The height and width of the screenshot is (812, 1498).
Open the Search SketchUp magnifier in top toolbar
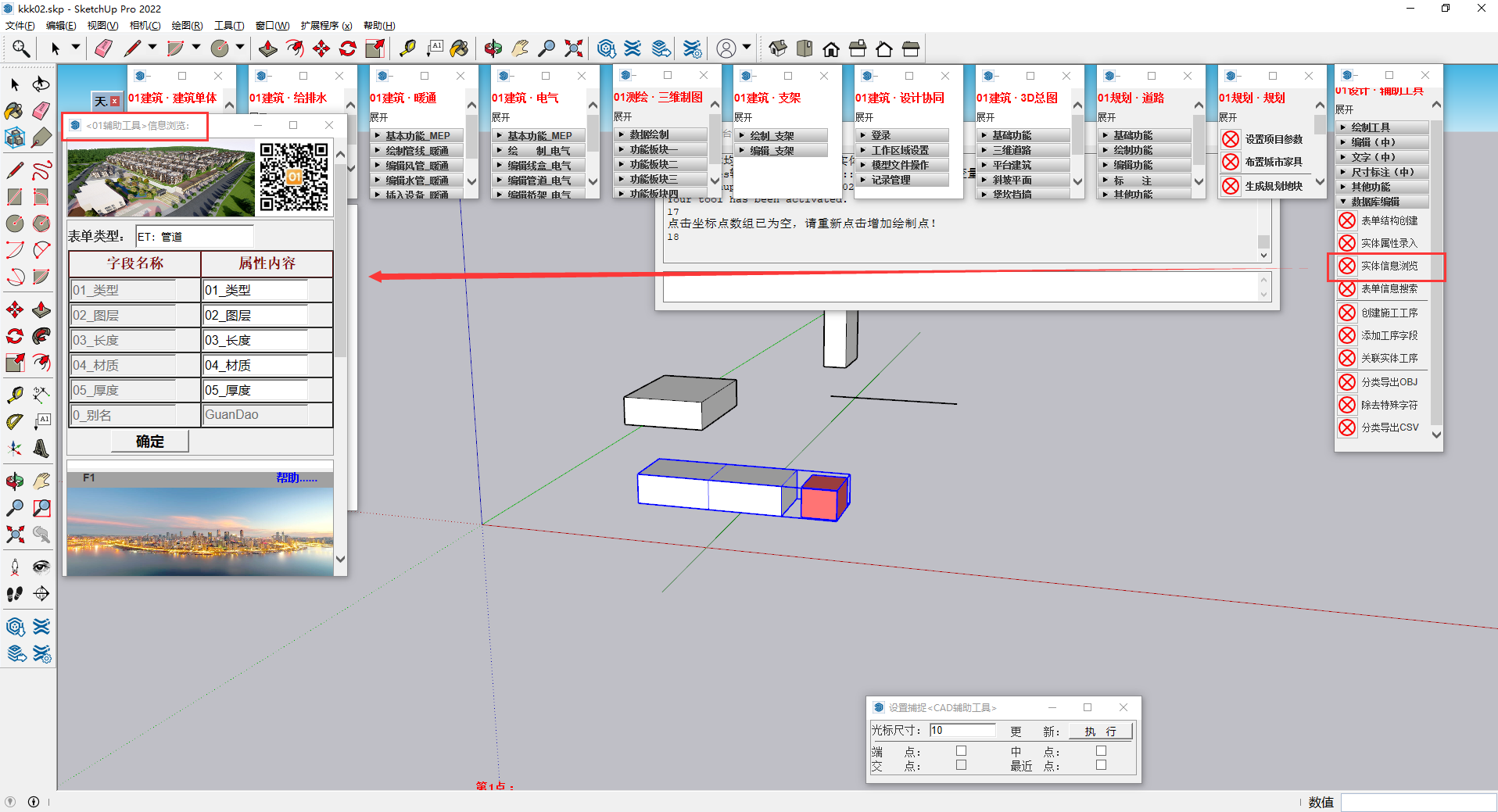tap(20, 48)
